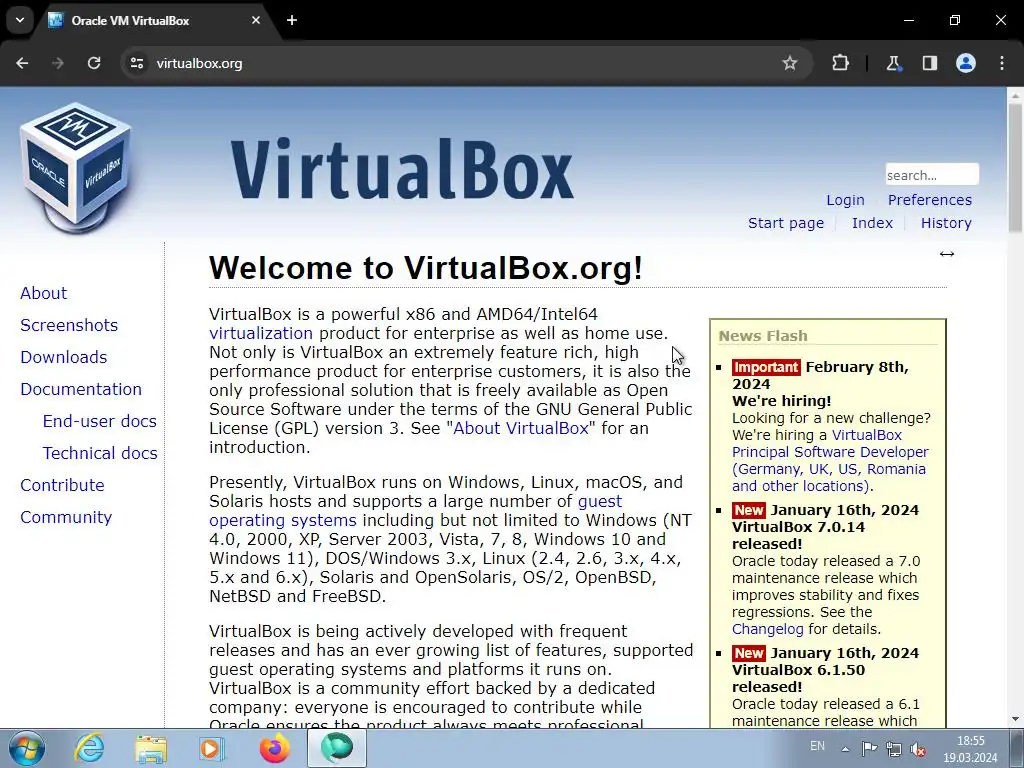Click the Welcome to VirtualBox.org! heading
Image resolution: width=1024 pixels, height=768 pixels.
pyautogui.click(x=426, y=268)
